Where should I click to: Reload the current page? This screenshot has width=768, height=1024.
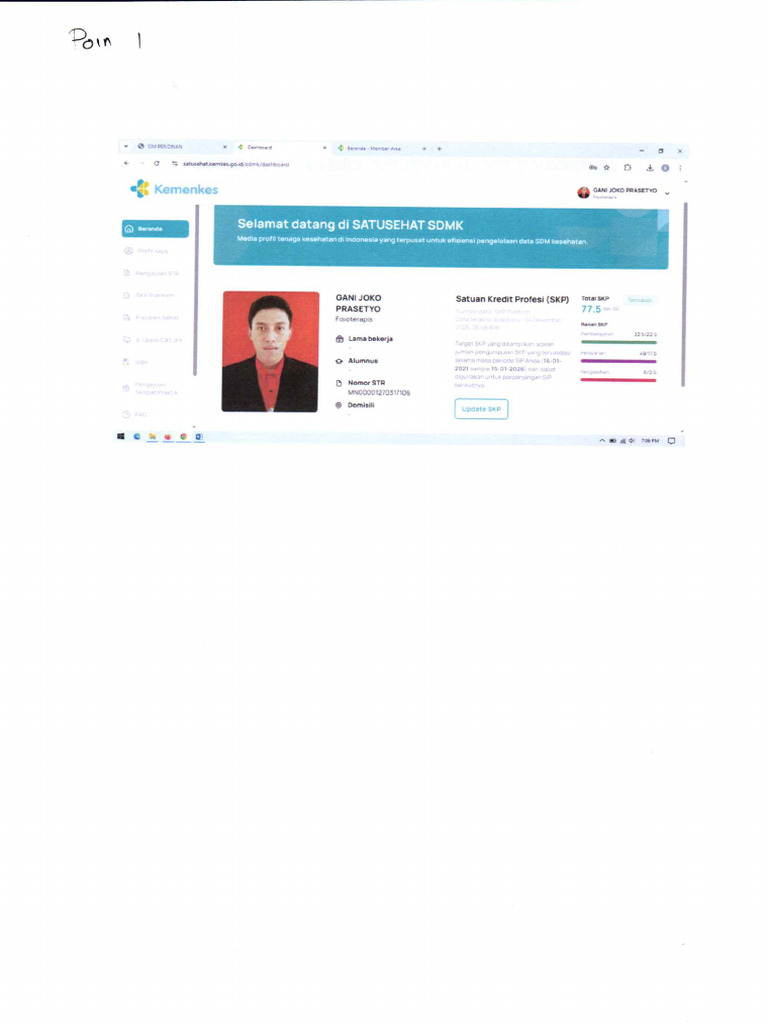pyautogui.click(x=157, y=163)
